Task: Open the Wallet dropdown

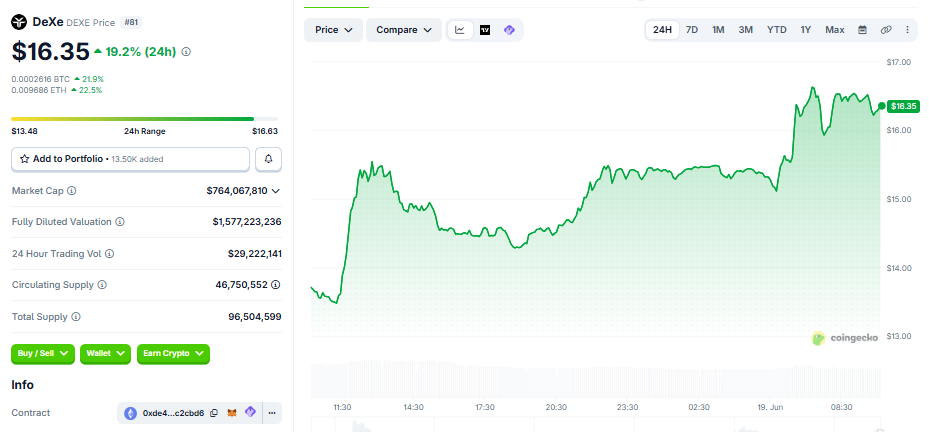Action: [105, 353]
